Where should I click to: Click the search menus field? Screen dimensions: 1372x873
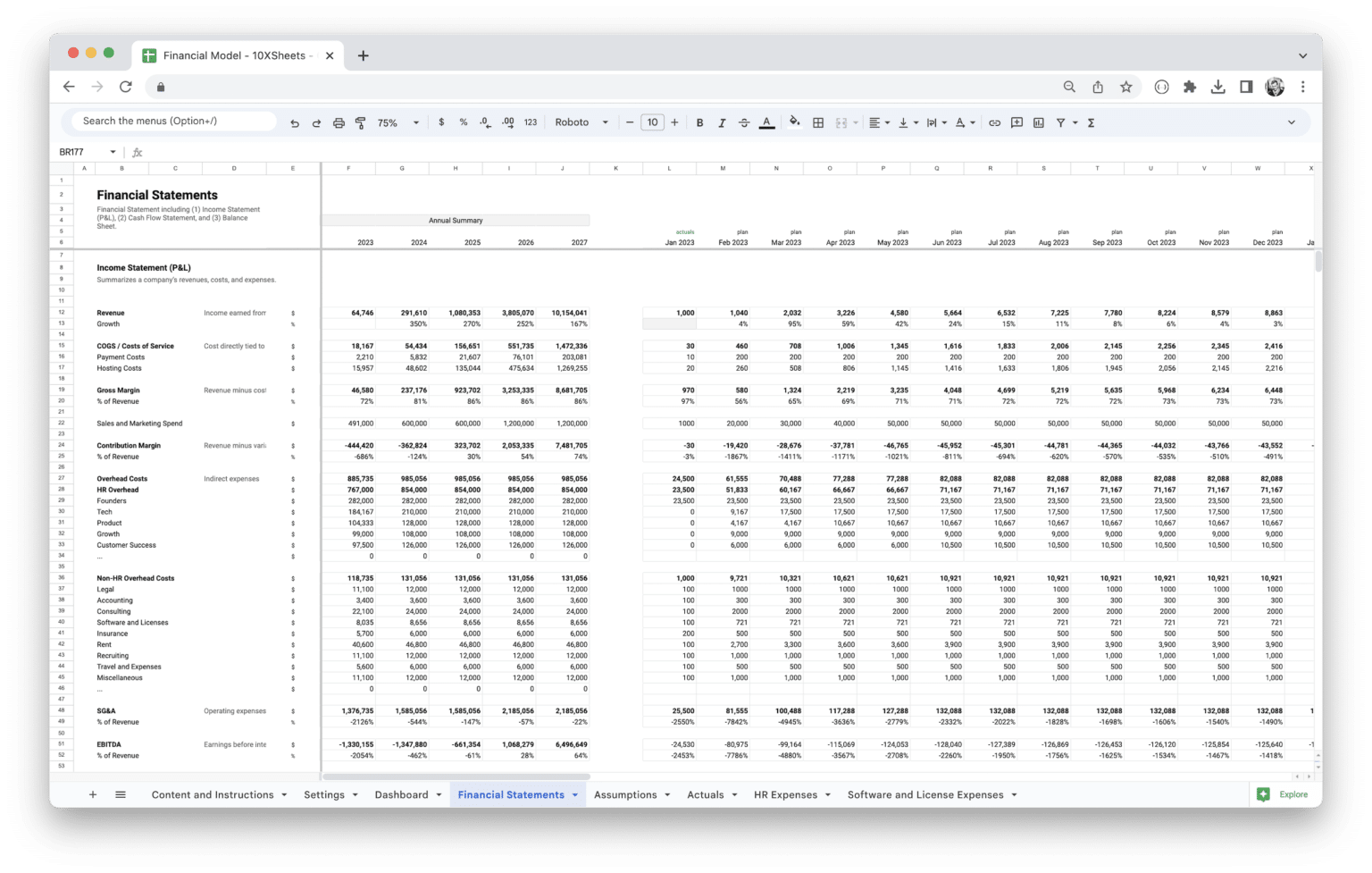click(x=170, y=120)
